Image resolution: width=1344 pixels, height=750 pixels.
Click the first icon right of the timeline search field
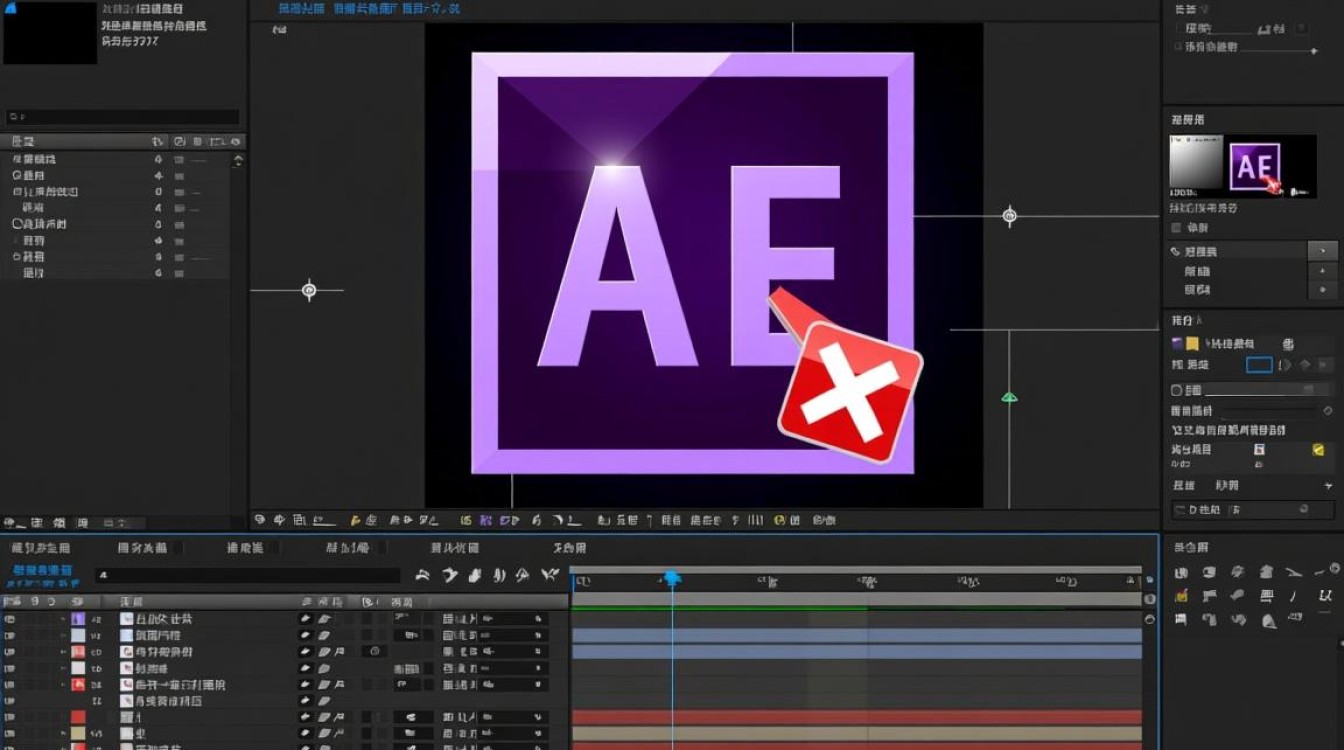pyautogui.click(x=422, y=575)
